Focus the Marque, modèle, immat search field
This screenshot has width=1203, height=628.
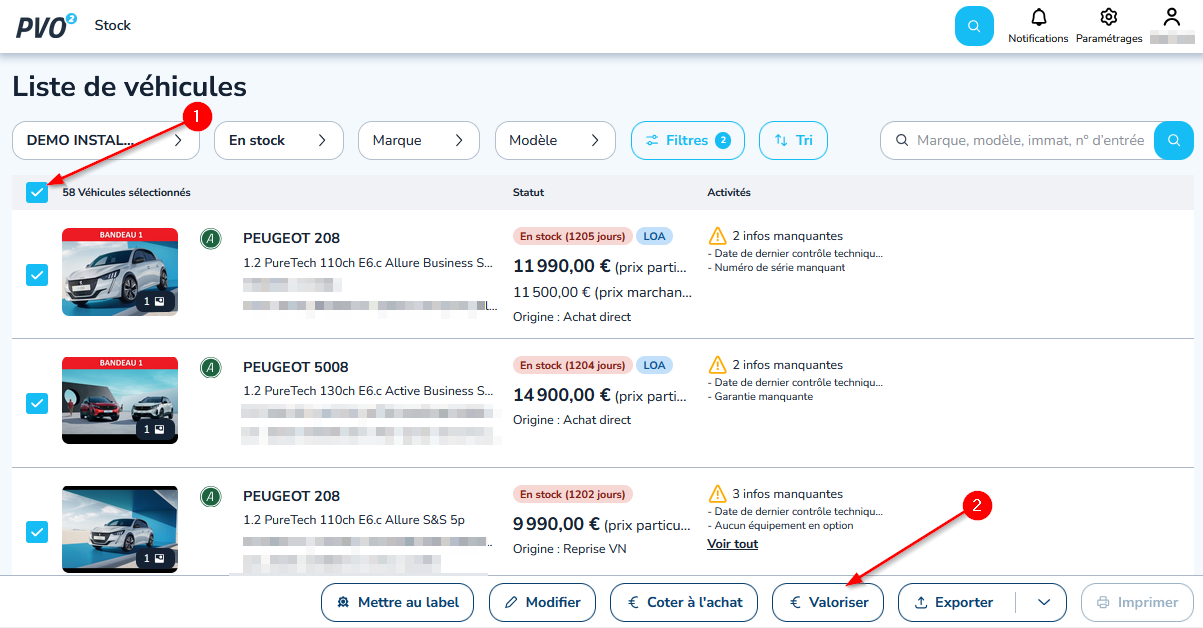(1018, 141)
